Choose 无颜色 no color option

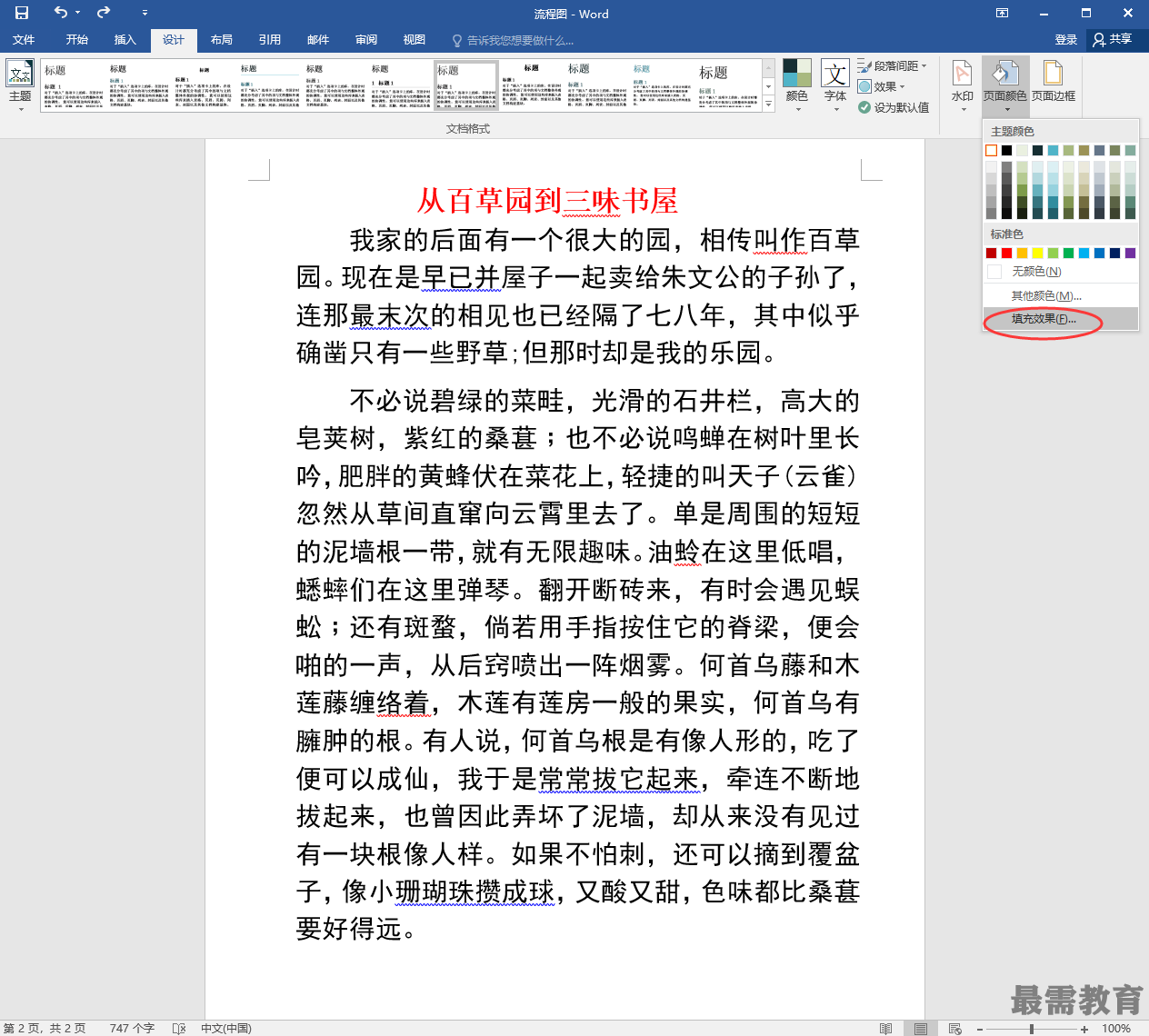tap(1061, 272)
